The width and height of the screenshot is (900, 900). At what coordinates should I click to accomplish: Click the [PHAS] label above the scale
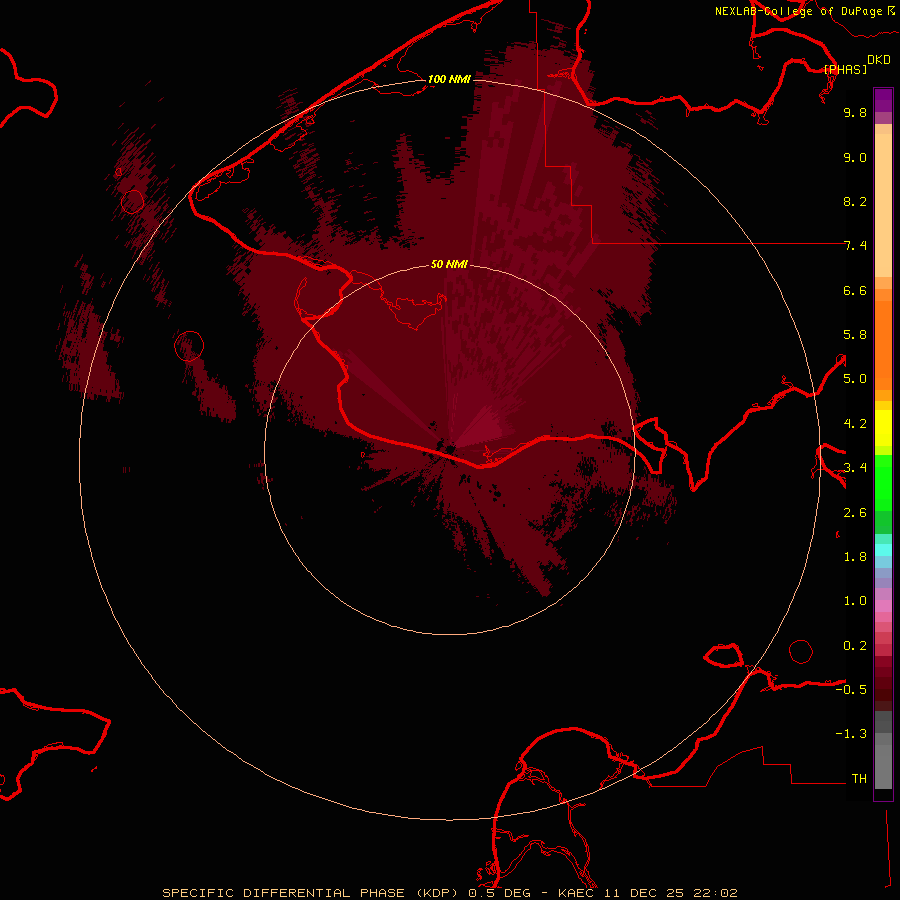click(x=845, y=69)
